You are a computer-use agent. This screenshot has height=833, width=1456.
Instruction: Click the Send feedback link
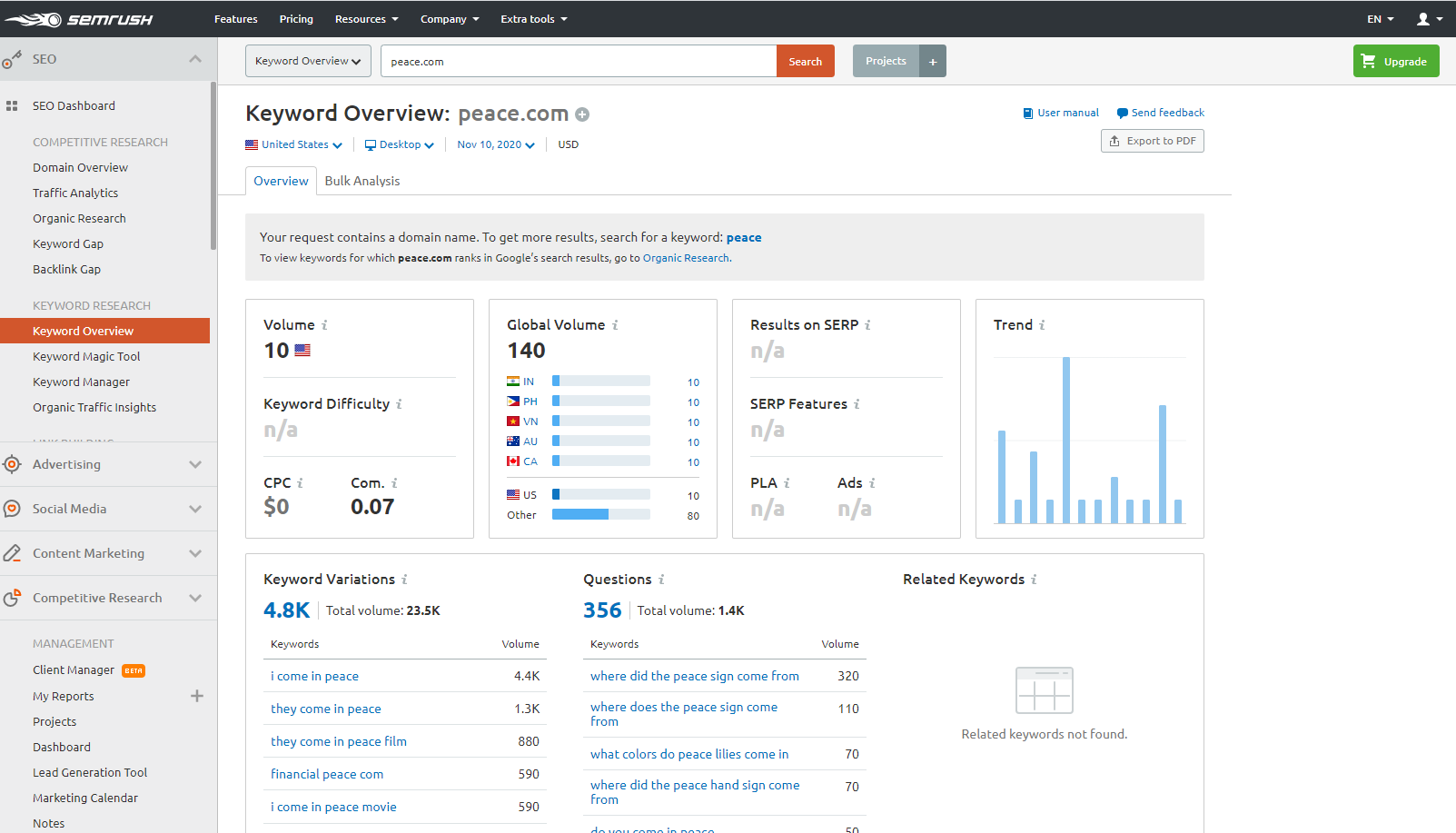(1161, 113)
